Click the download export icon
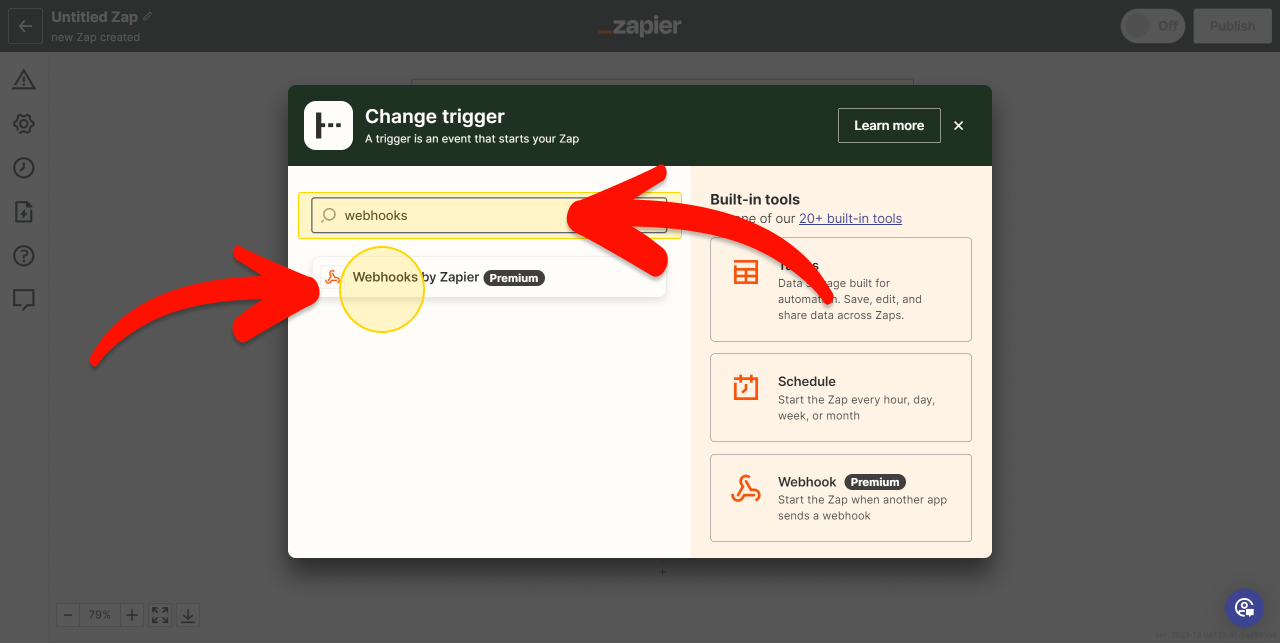The height and width of the screenshot is (643, 1280). (x=188, y=615)
